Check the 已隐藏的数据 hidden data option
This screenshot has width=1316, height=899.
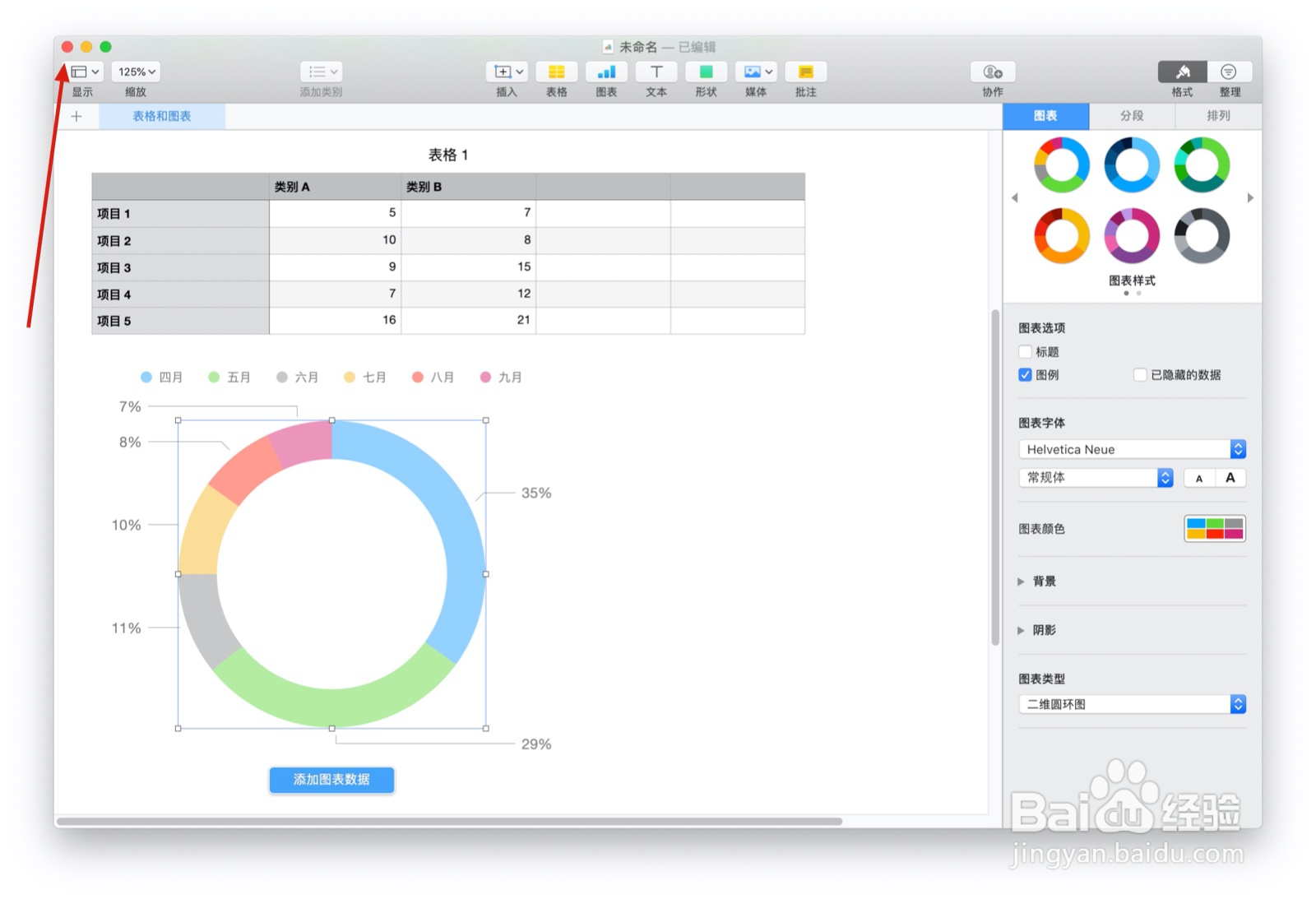coord(1141,374)
